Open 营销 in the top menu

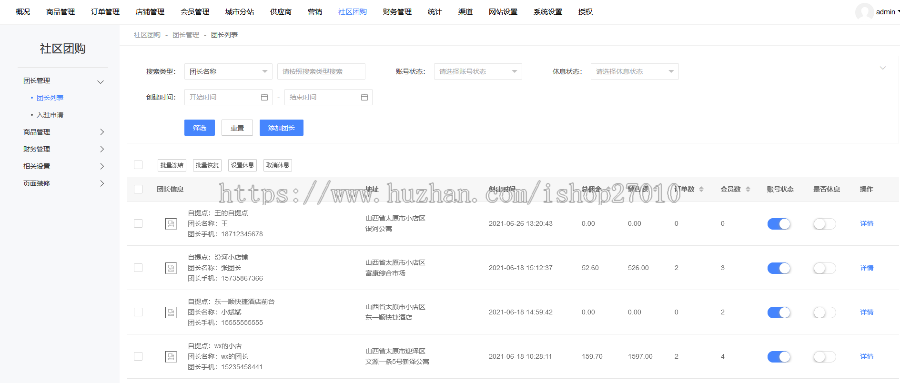(x=315, y=11)
